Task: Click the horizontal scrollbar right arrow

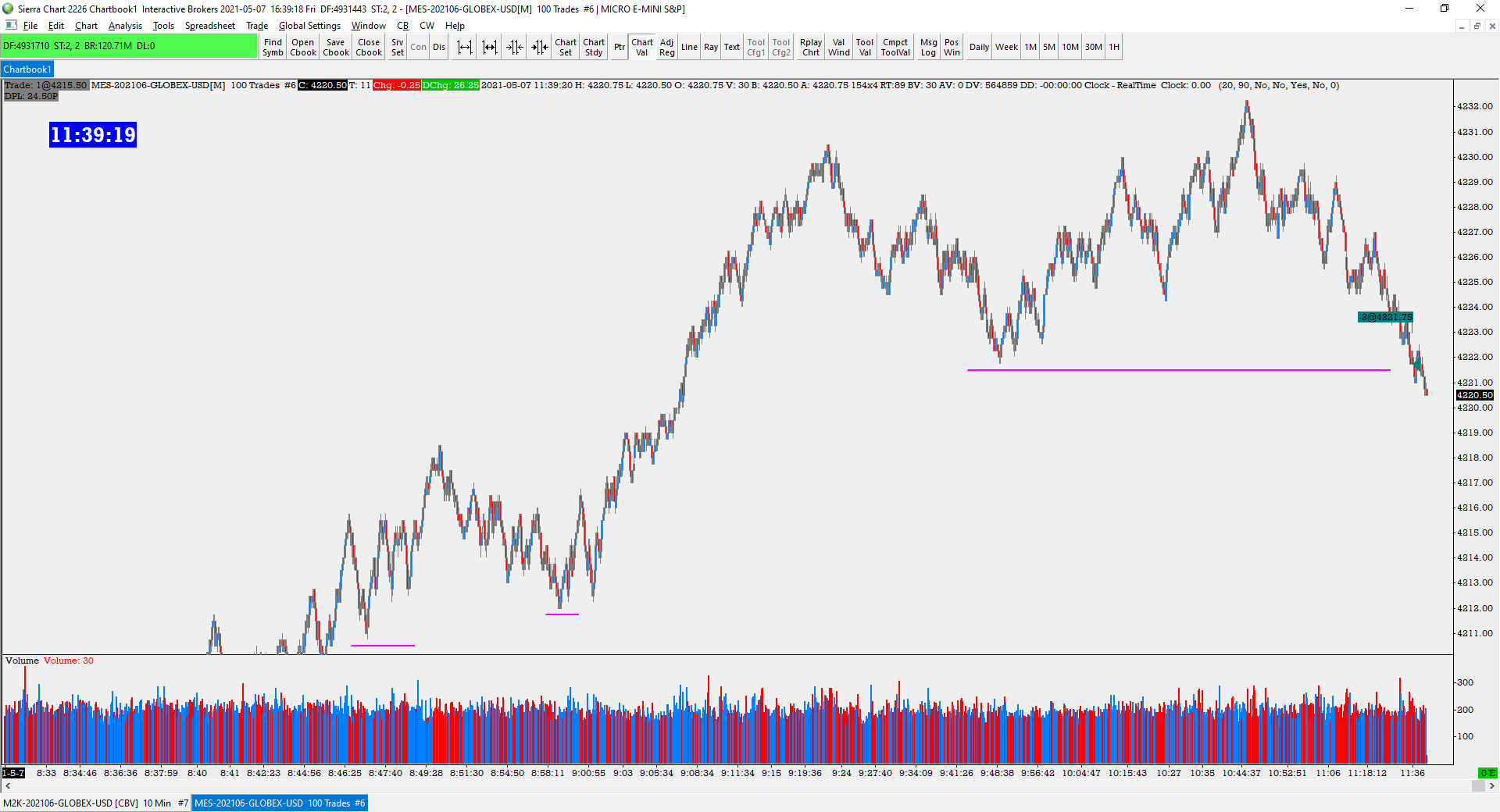Action: tap(1492, 786)
